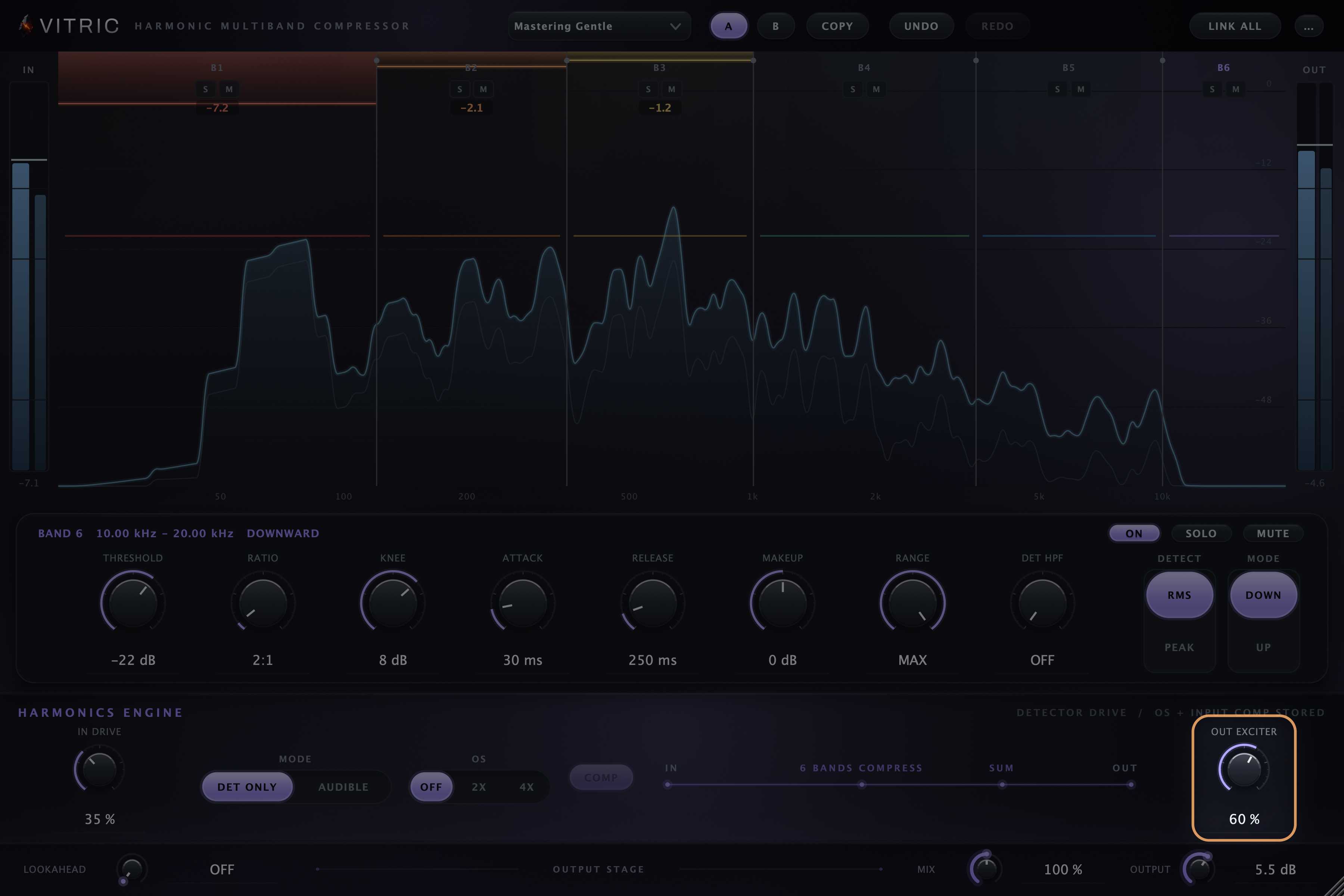
Task: Toggle Band 6 ON switch
Action: point(1134,533)
